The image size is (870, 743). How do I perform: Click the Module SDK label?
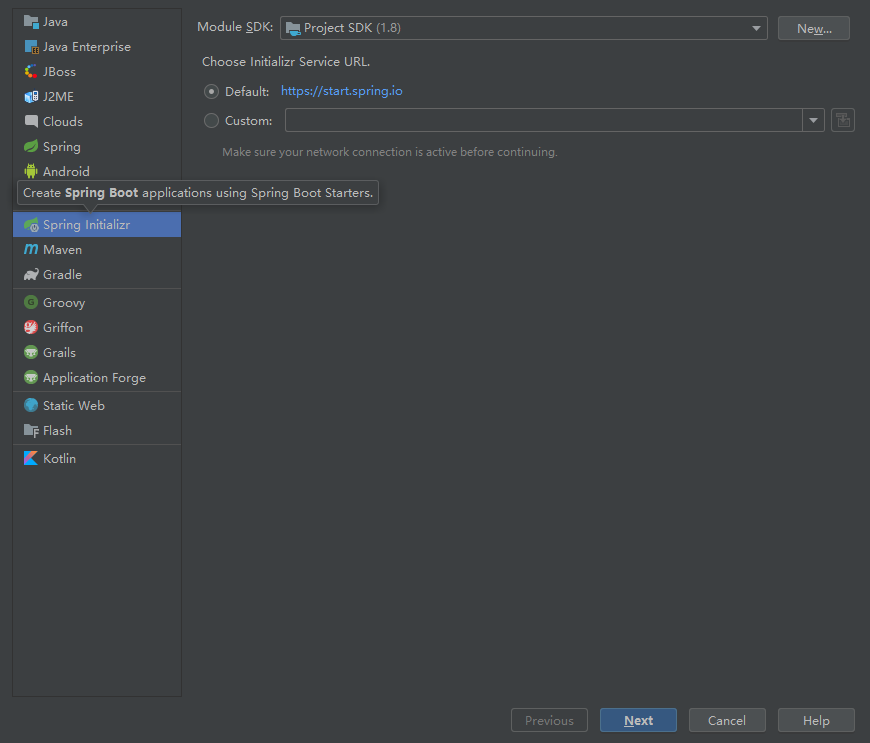tap(235, 27)
